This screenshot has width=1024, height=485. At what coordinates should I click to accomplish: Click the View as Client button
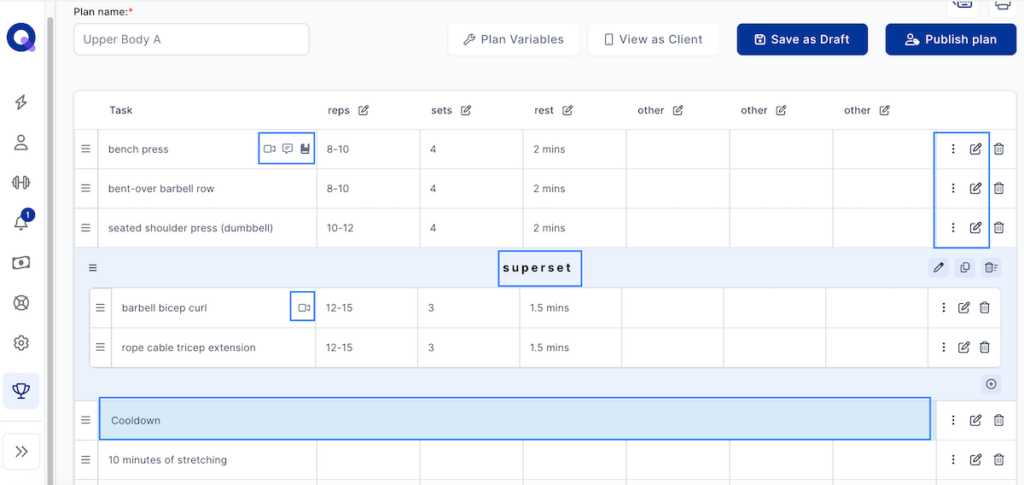pyautogui.click(x=652, y=39)
